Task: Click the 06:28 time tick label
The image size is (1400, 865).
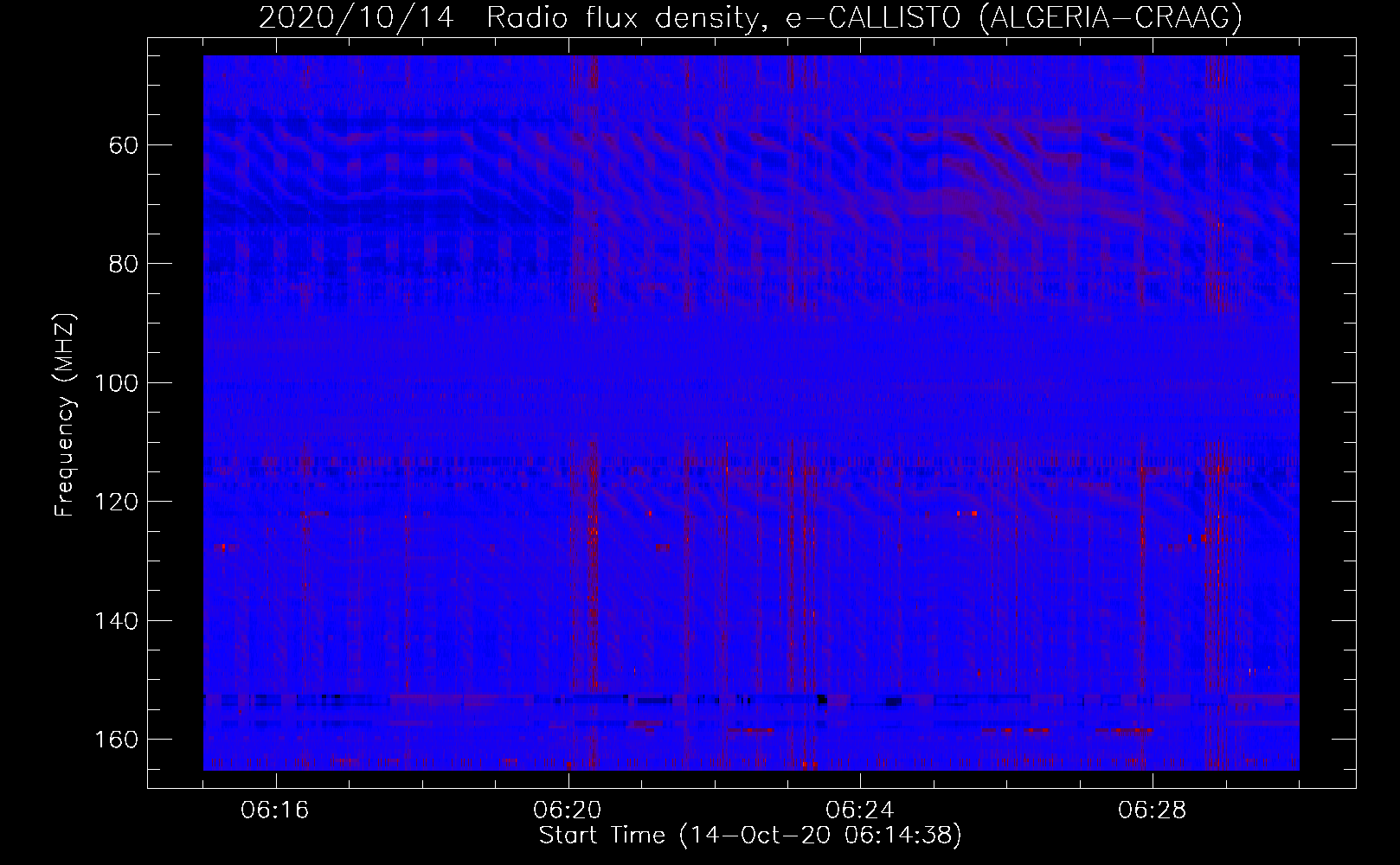Action: tap(1153, 811)
